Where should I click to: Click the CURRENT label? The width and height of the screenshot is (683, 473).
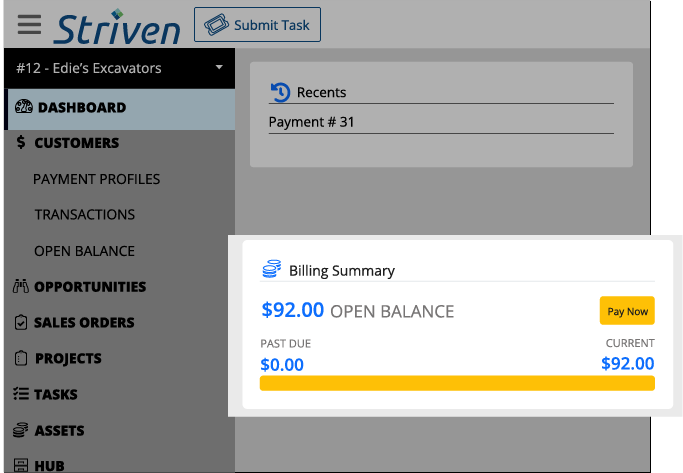click(x=630, y=343)
